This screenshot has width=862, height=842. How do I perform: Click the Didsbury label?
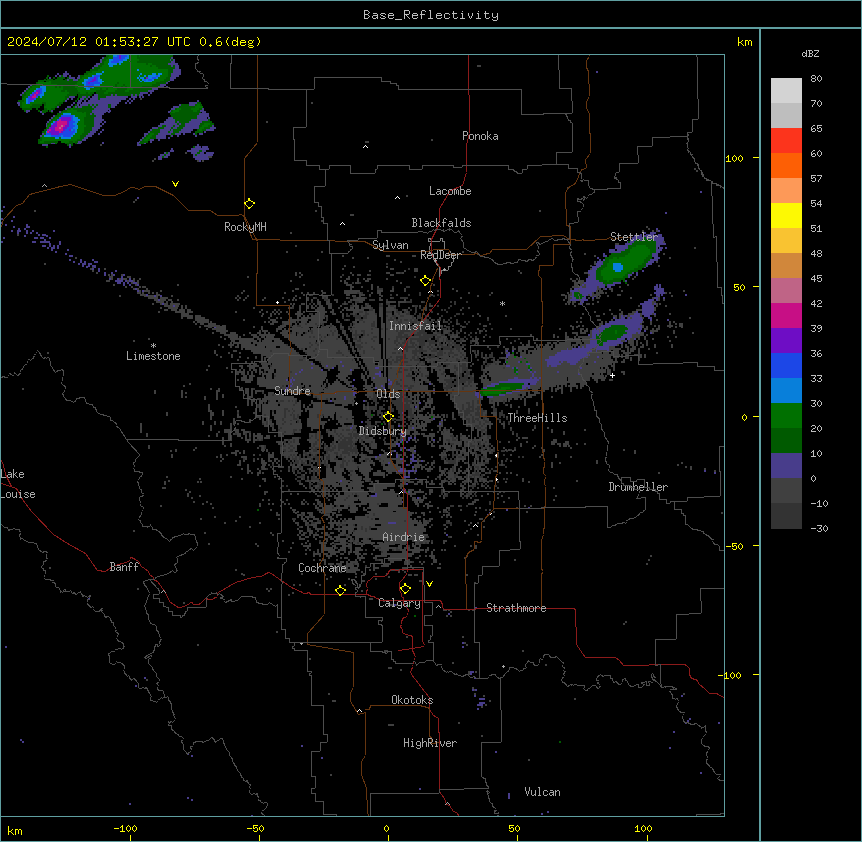383,431
